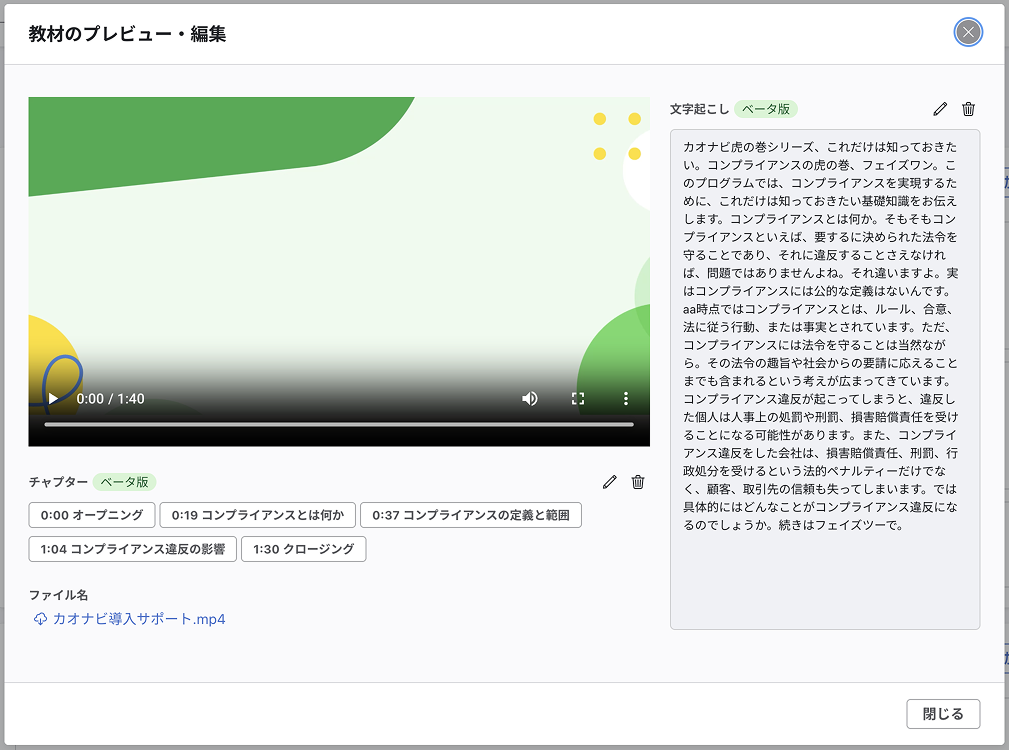Edit chapters with the pencil icon
Viewport: 1009px width, 750px height.
[610, 482]
